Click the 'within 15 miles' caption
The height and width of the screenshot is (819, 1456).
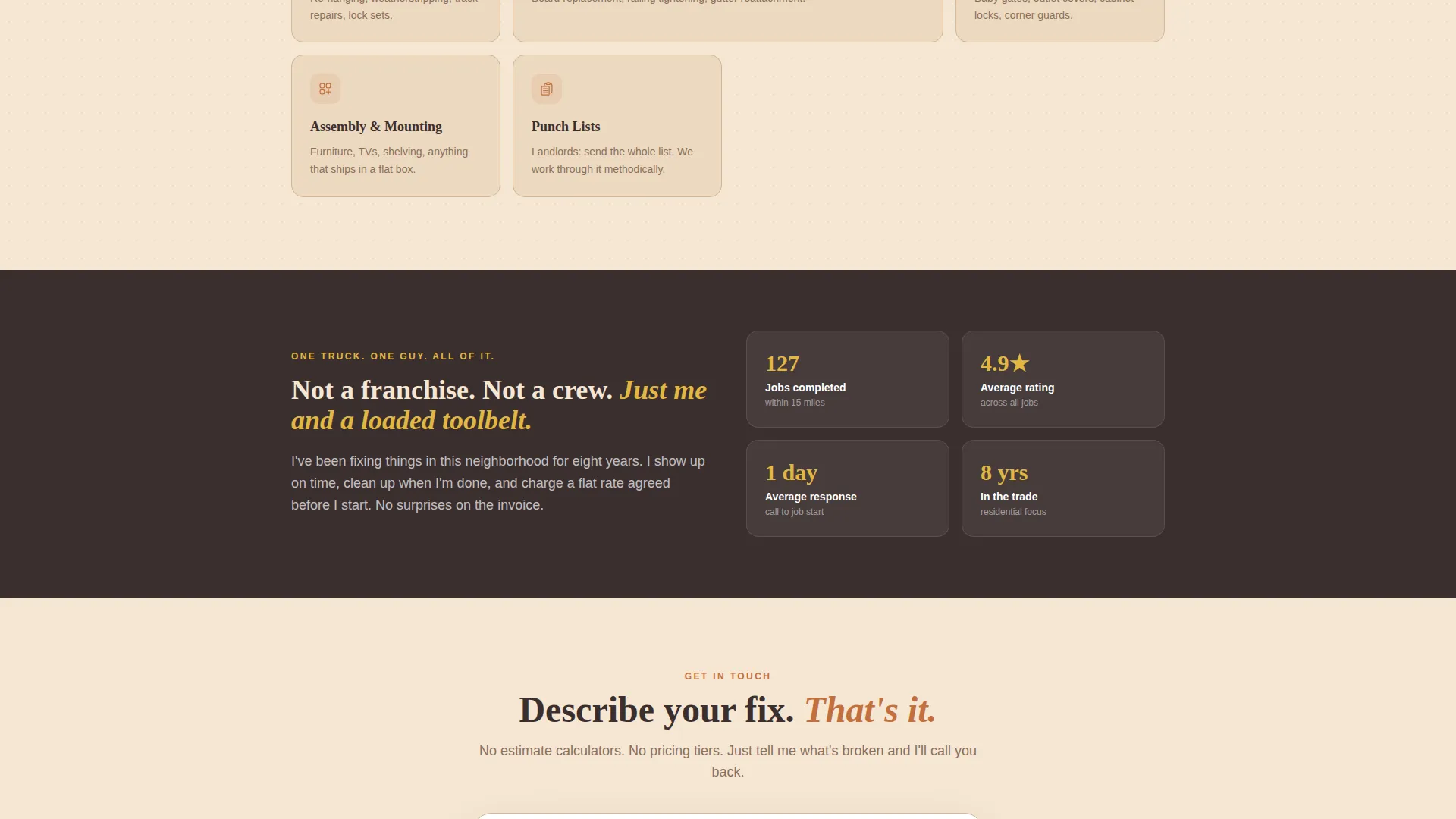pos(795,403)
